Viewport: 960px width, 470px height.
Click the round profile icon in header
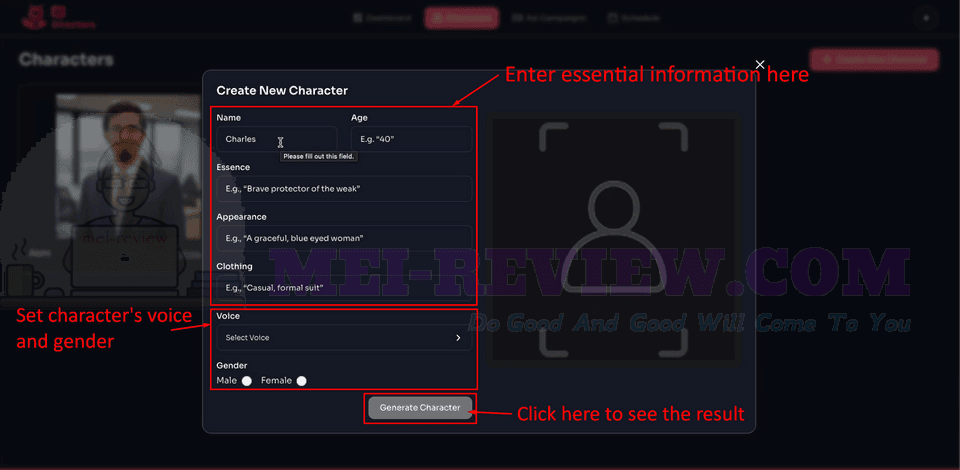(926, 18)
